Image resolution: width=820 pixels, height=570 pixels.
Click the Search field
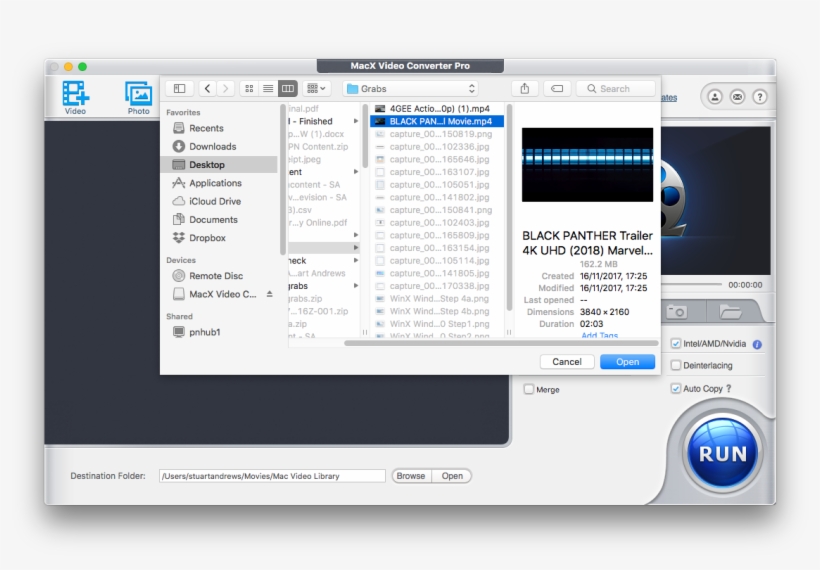(x=616, y=88)
